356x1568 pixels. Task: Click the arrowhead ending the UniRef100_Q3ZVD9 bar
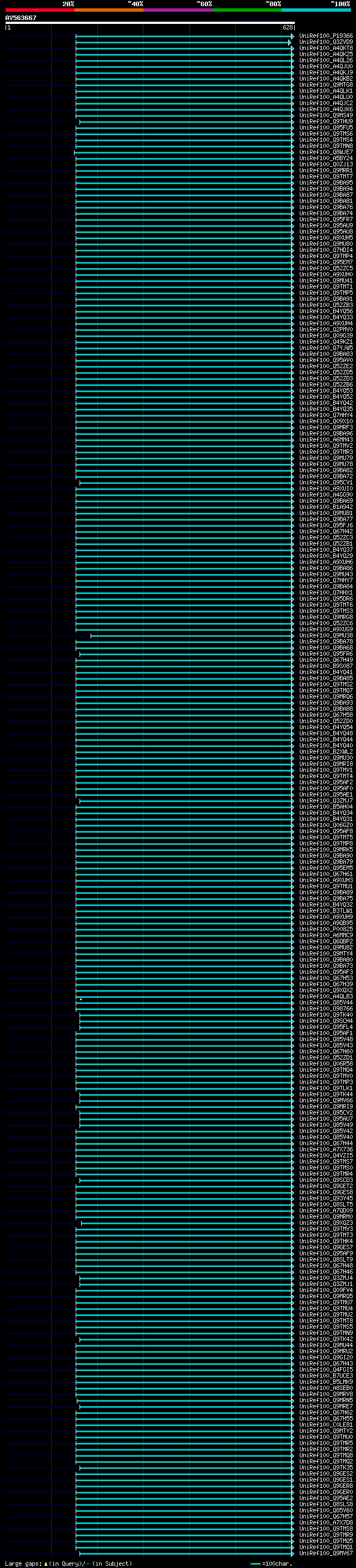(290, 43)
